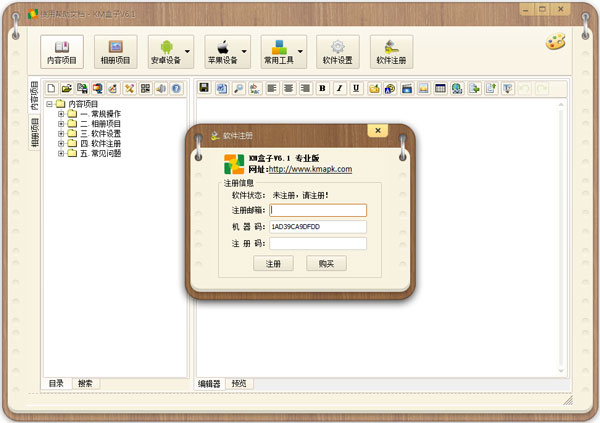This screenshot has width=600, height=423.
Task: Switch to the 目录 tab
Action: click(56, 383)
